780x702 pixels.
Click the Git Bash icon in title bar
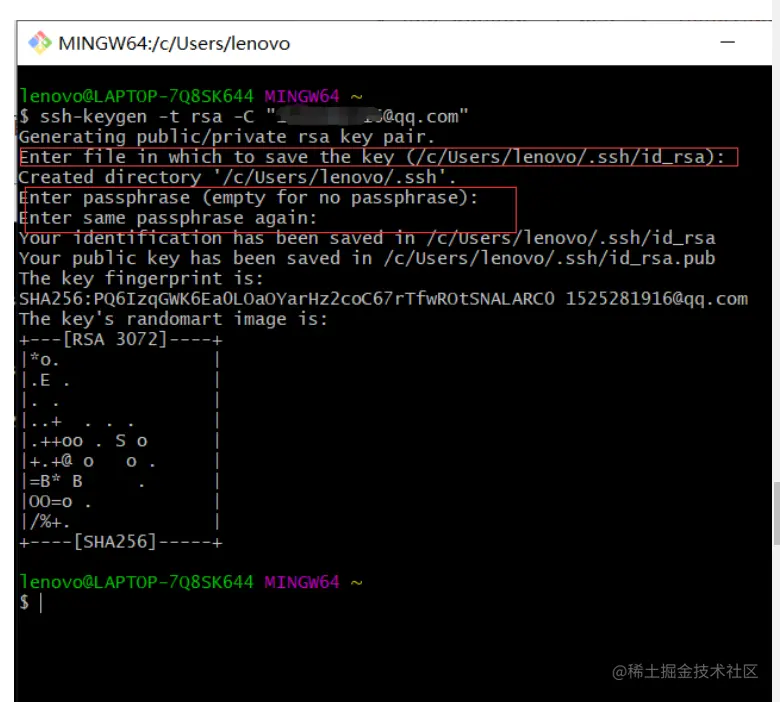click(x=40, y=43)
